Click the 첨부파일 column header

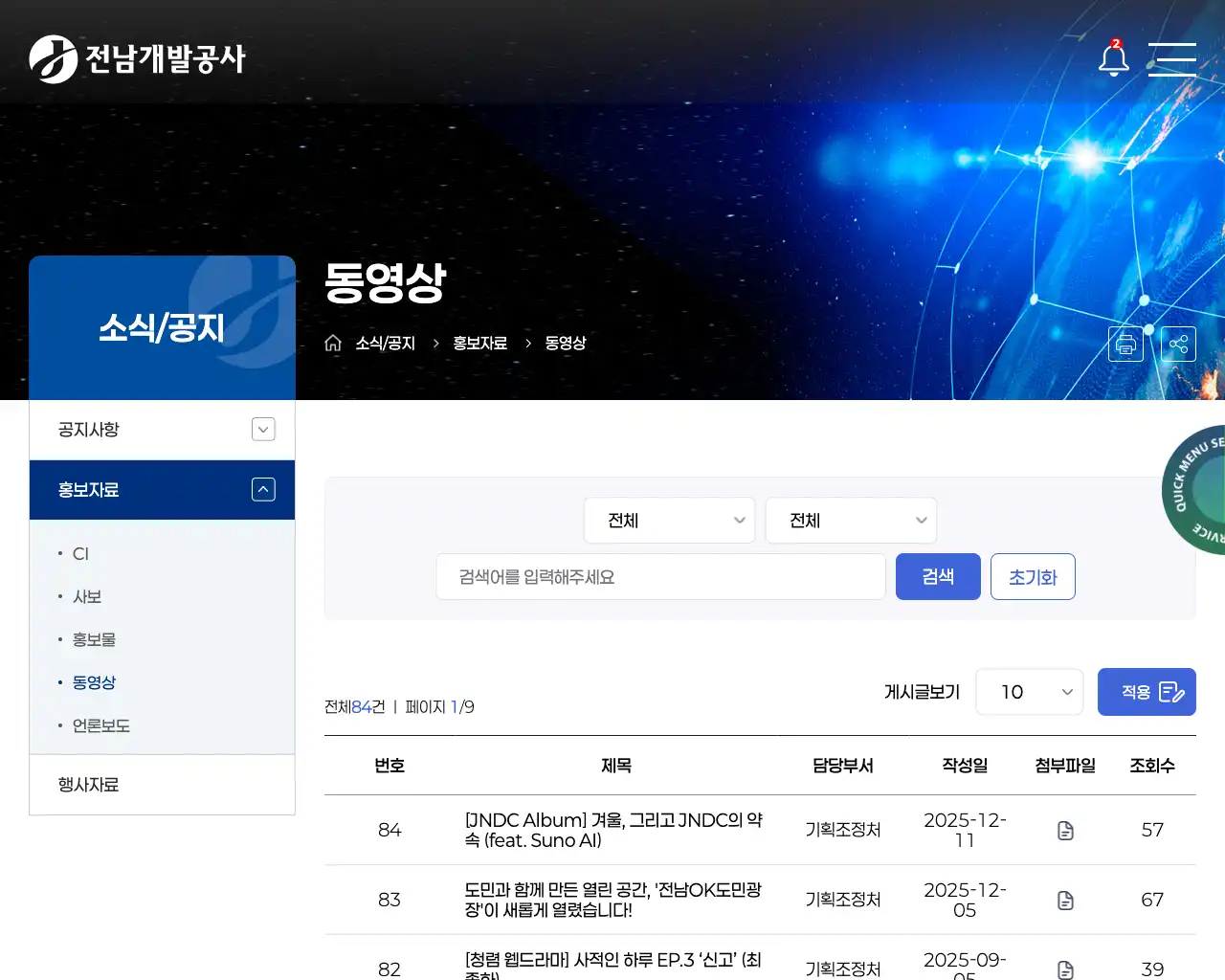pyautogui.click(x=1065, y=766)
